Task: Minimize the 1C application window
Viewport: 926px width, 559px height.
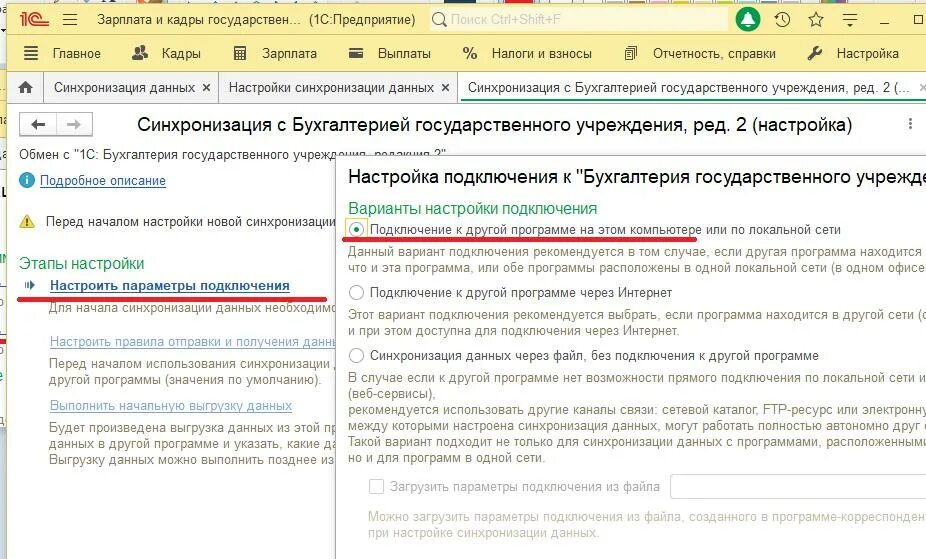Action: click(x=884, y=21)
